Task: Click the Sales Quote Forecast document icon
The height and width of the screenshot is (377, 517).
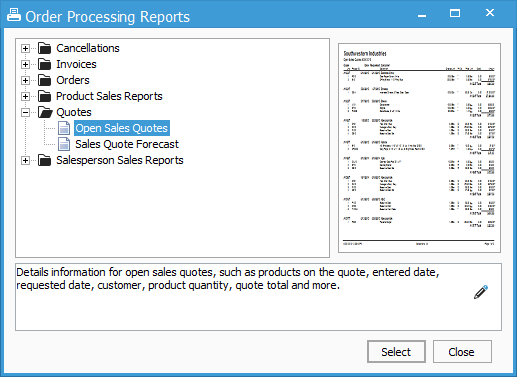Action: (x=64, y=144)
